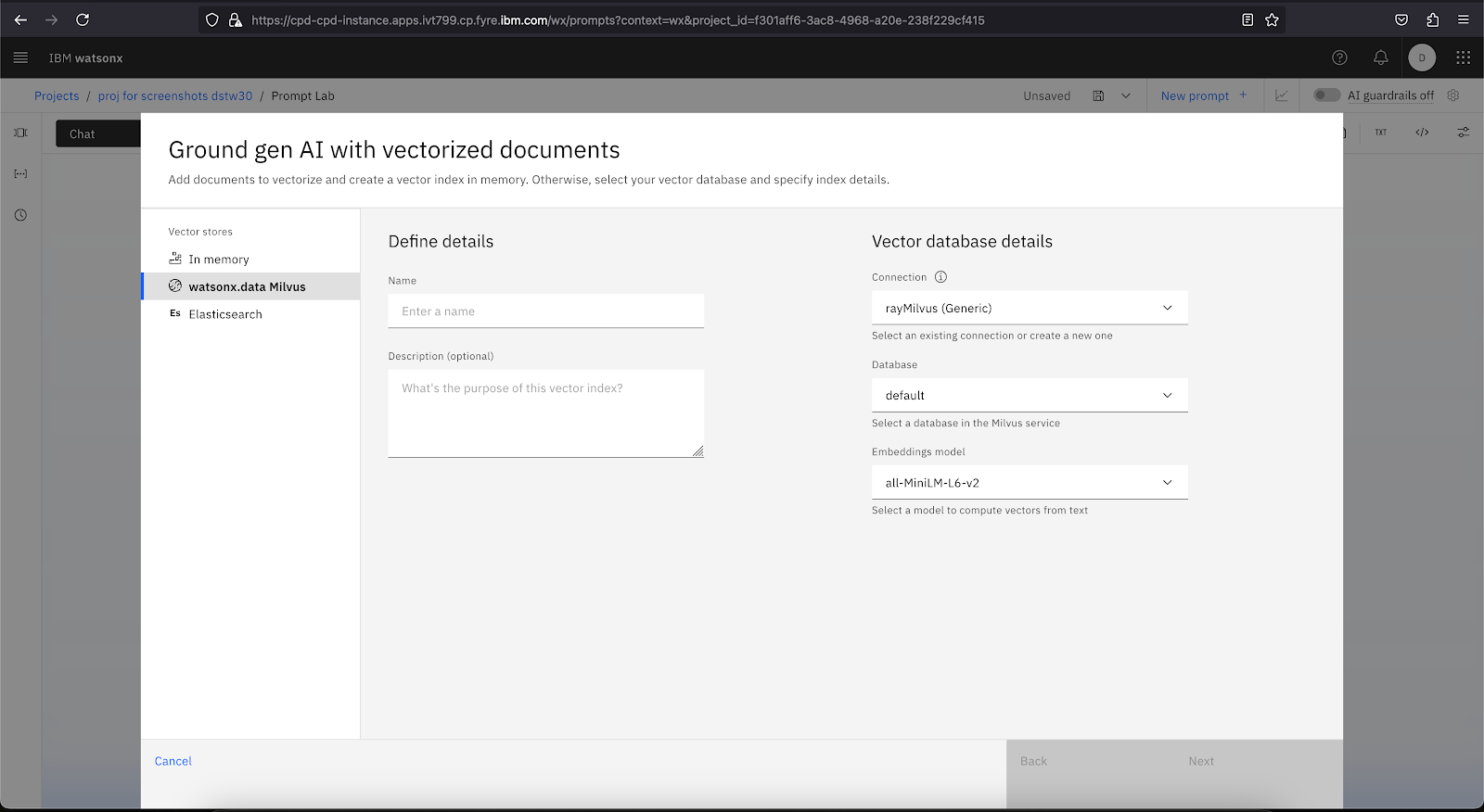Open the Pocket save icon
The height and width of the screenshot is (812, 1484).
(1401, 19)
